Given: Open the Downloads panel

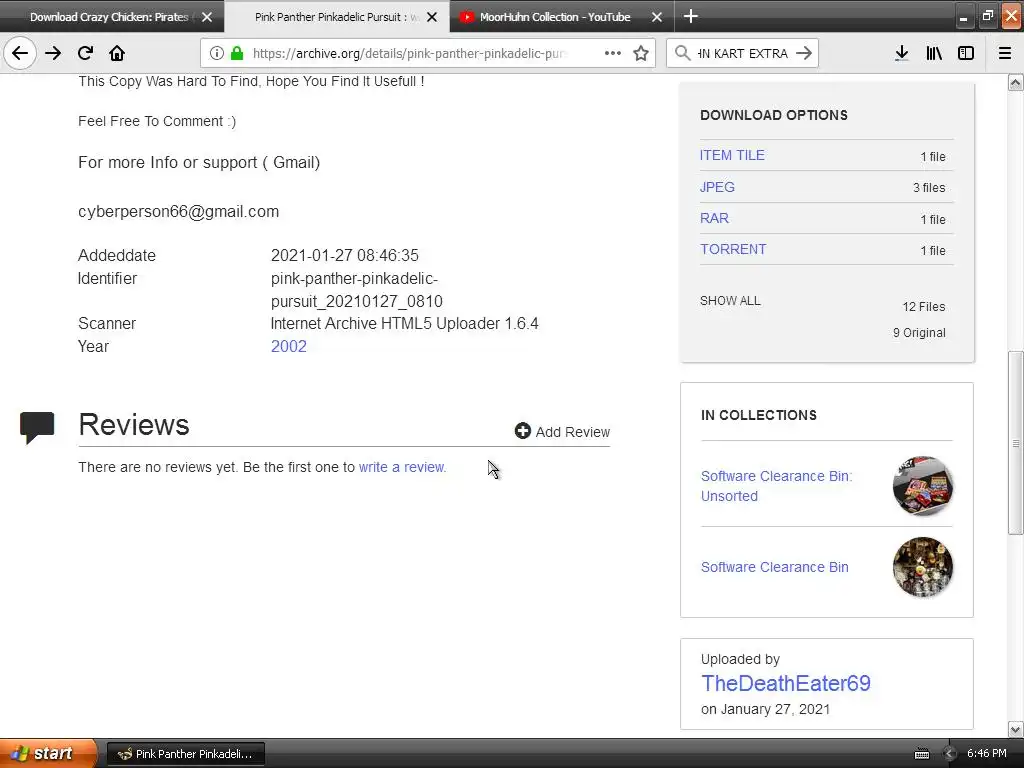Looking at the screenshot, I should pyautogui.click(x=902, y=53).
